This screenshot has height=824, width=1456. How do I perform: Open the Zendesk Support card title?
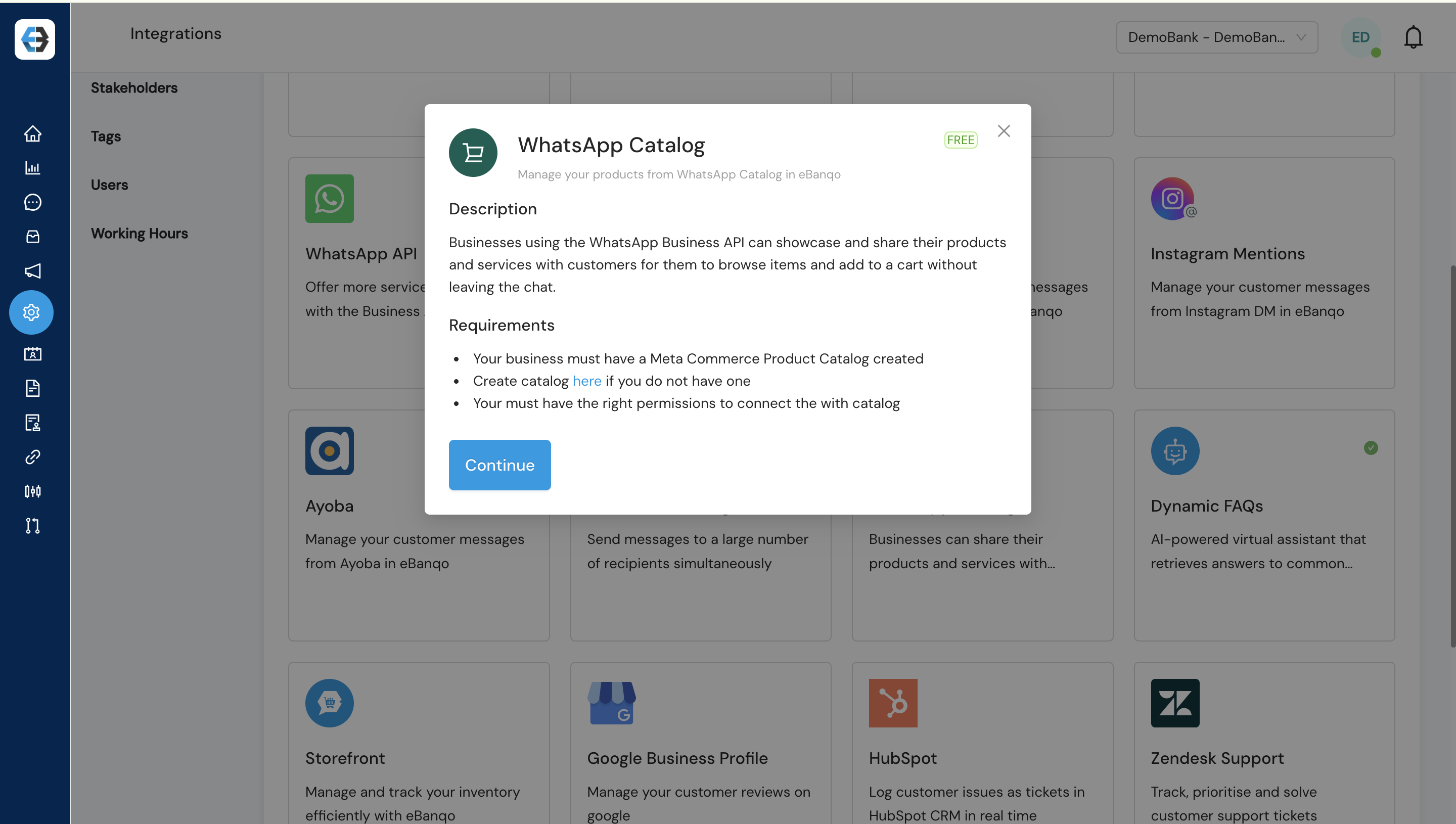click(1217, 758)
